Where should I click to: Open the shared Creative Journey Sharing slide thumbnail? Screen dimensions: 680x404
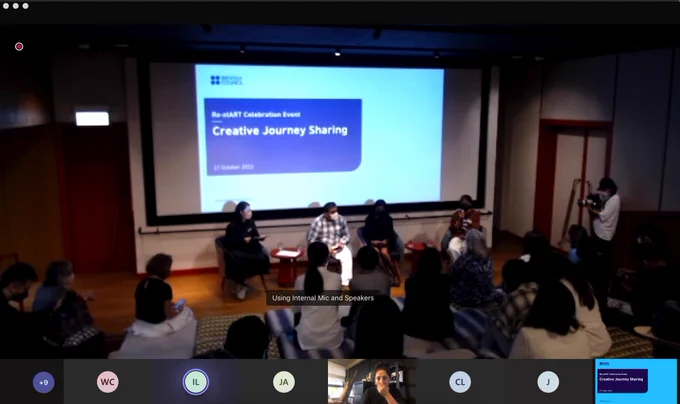(x=636, y=381)
